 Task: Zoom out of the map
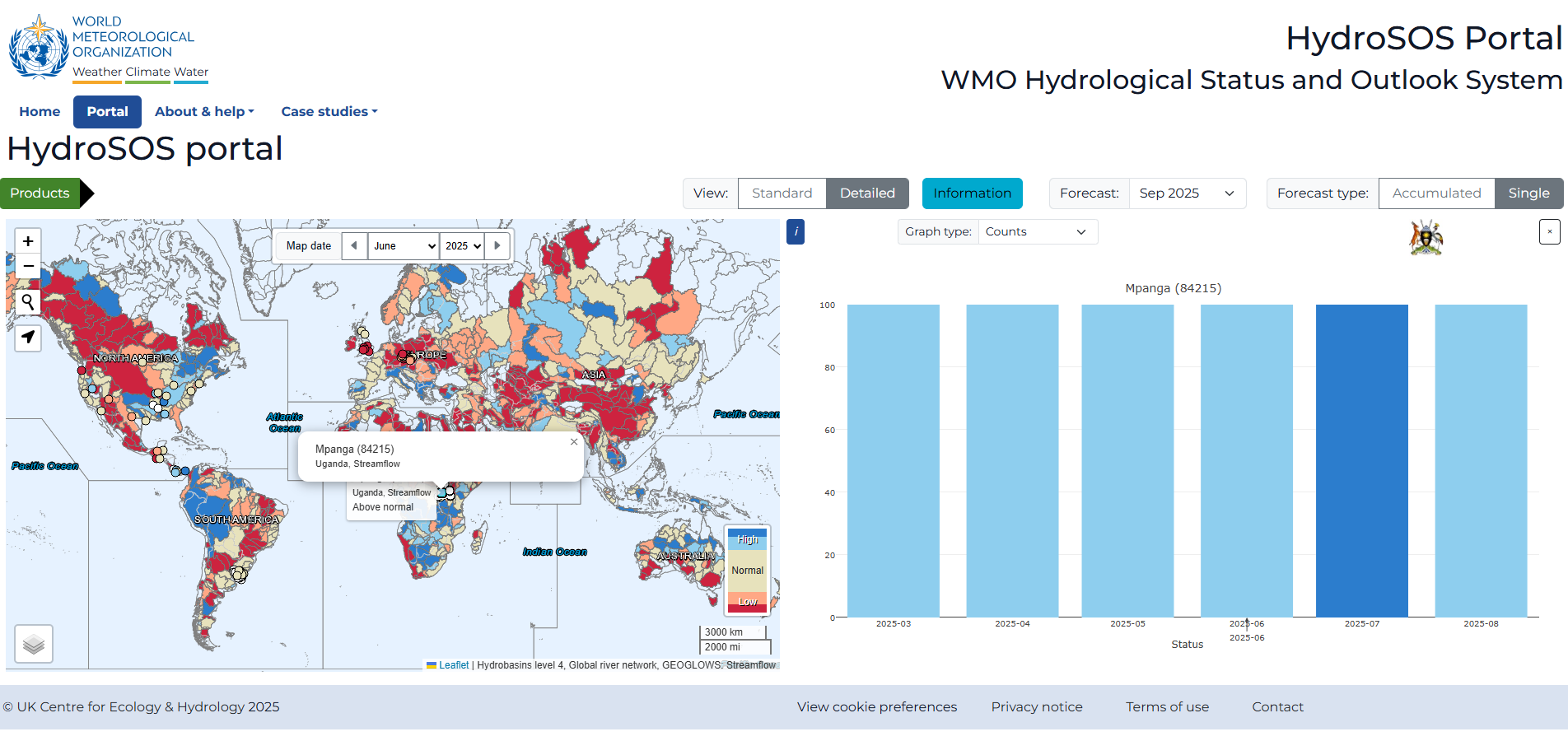click(x=28, y=266)
